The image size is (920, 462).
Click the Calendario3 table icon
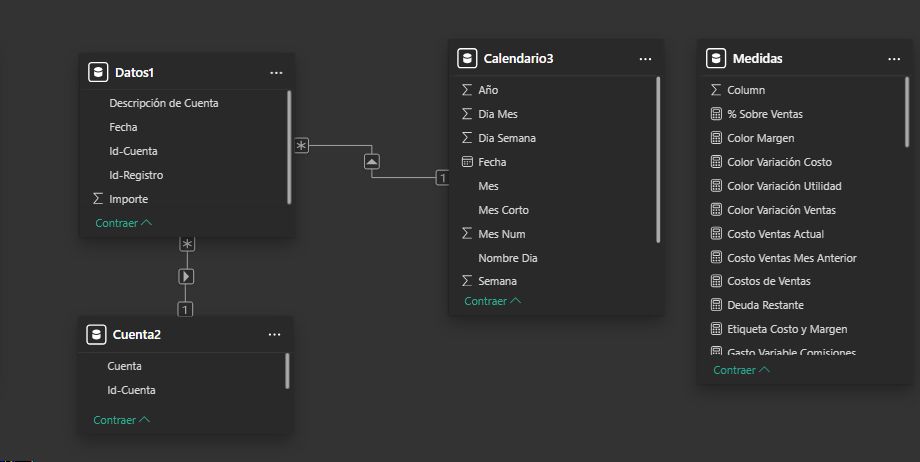coord(466,59)
